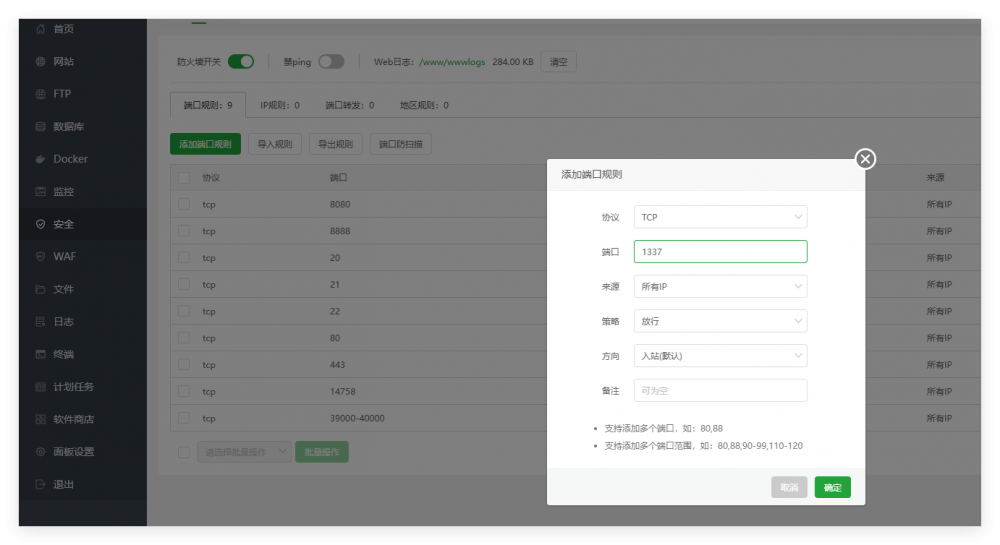Viewport: 1000px width, 545px height.
Task: Toggle the firewall switch (防火墙开关) off
Action: pos(241,62)
